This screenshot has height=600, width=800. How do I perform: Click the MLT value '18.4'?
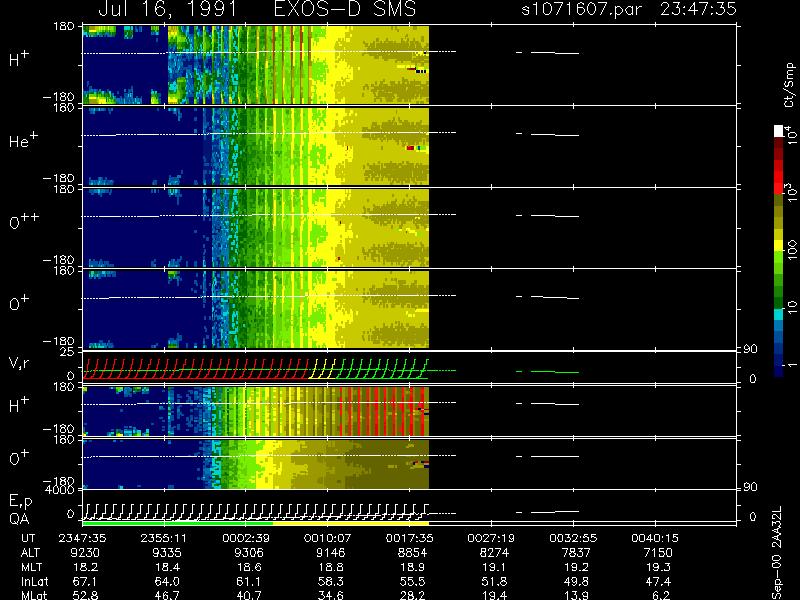click(x=167, y=567)
